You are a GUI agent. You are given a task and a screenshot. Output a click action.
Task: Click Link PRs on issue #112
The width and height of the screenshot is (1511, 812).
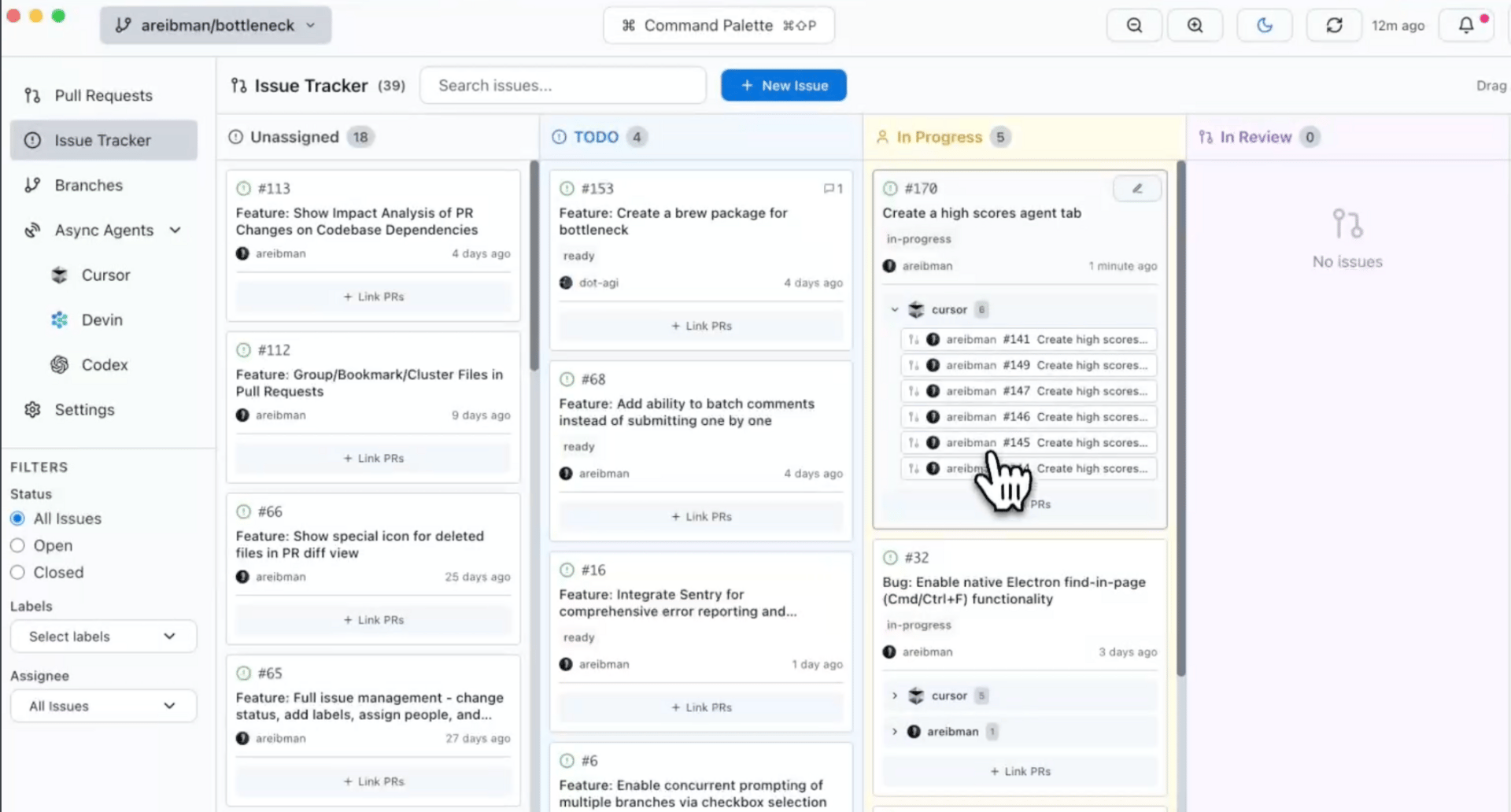tap(373, 458)
